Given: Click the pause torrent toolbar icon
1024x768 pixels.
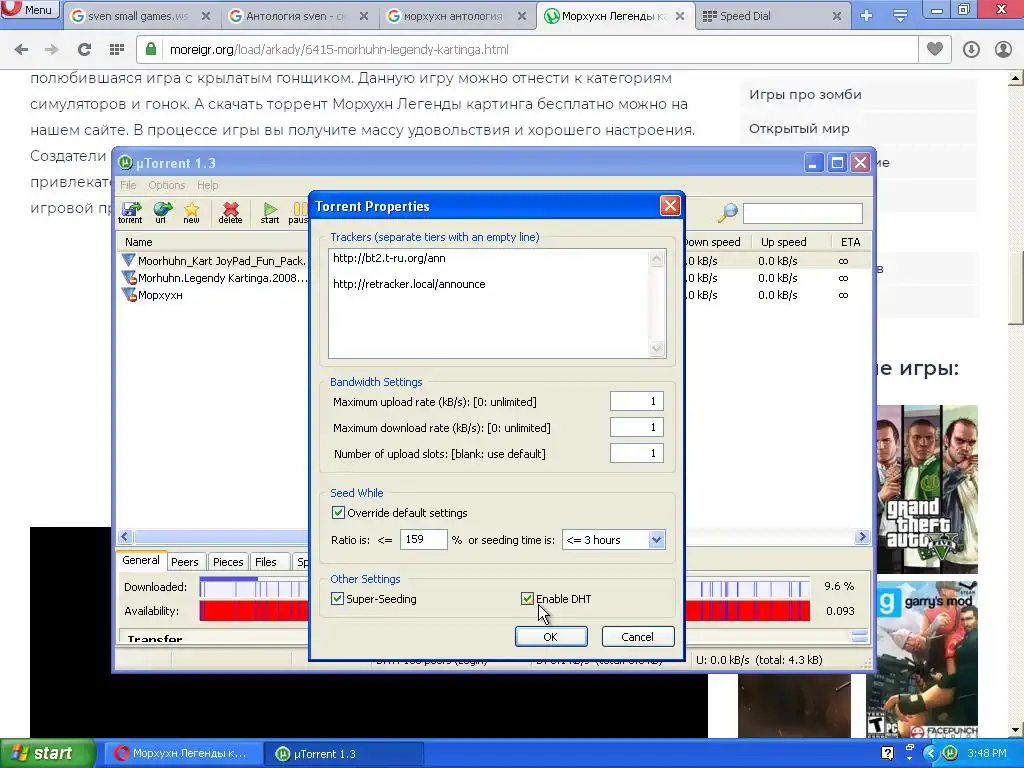Looking at the screenshot, I should point(298,212).
